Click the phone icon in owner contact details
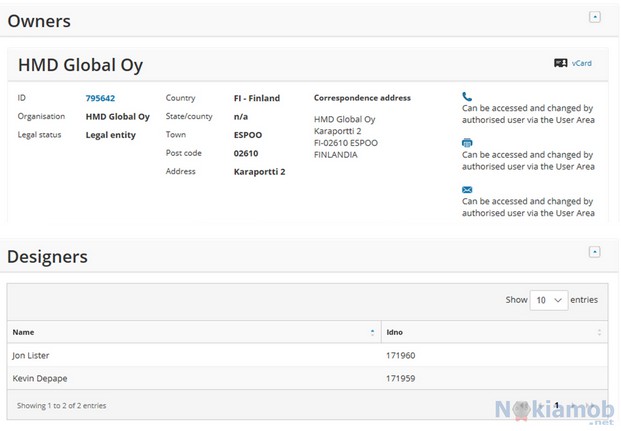This screenshot has width=621, height=431. [x=467, y=96]
